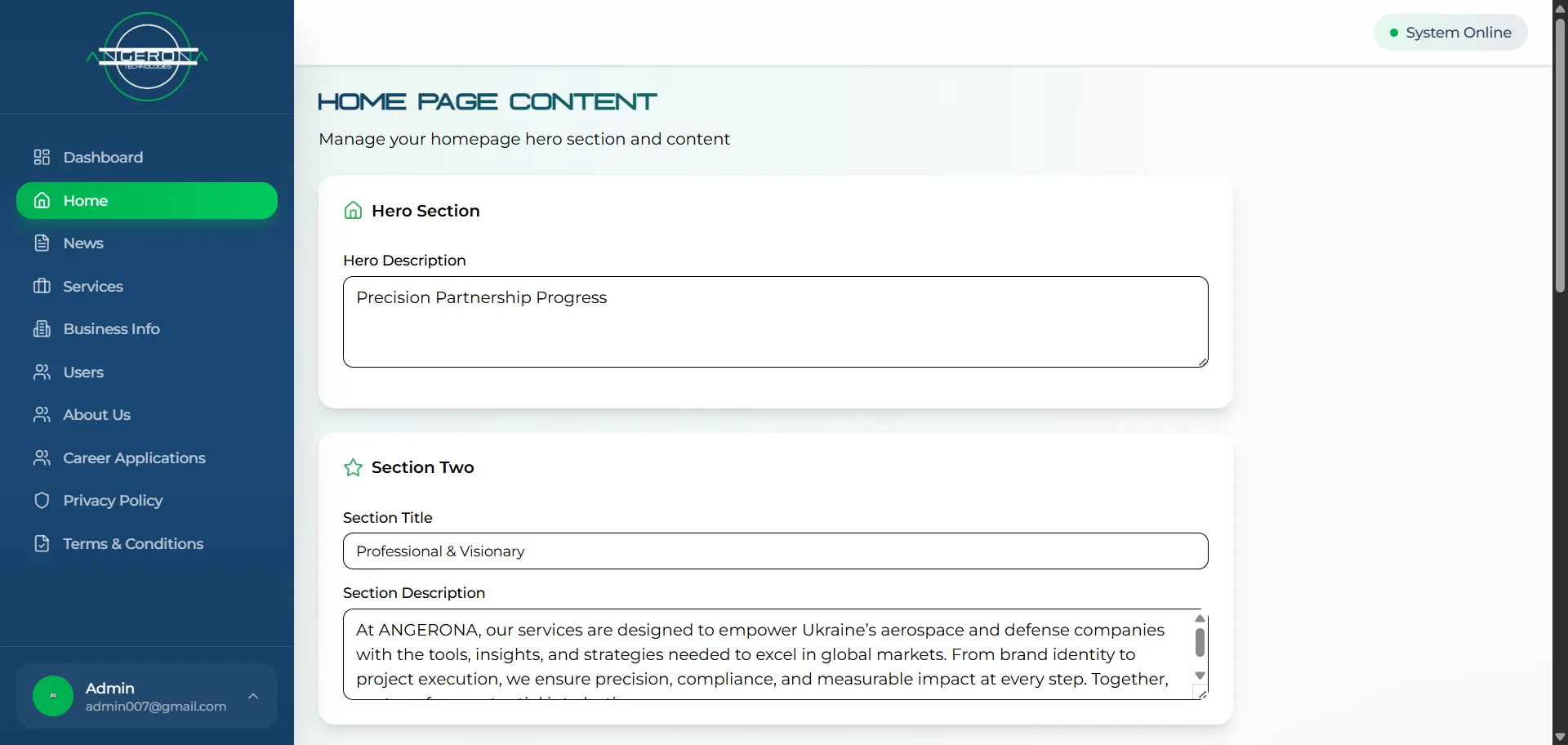The width and height of the screenshot is (1568, 745).
Task: Click the Section Description scrollbar down arrow
Action: [1200, 676]
